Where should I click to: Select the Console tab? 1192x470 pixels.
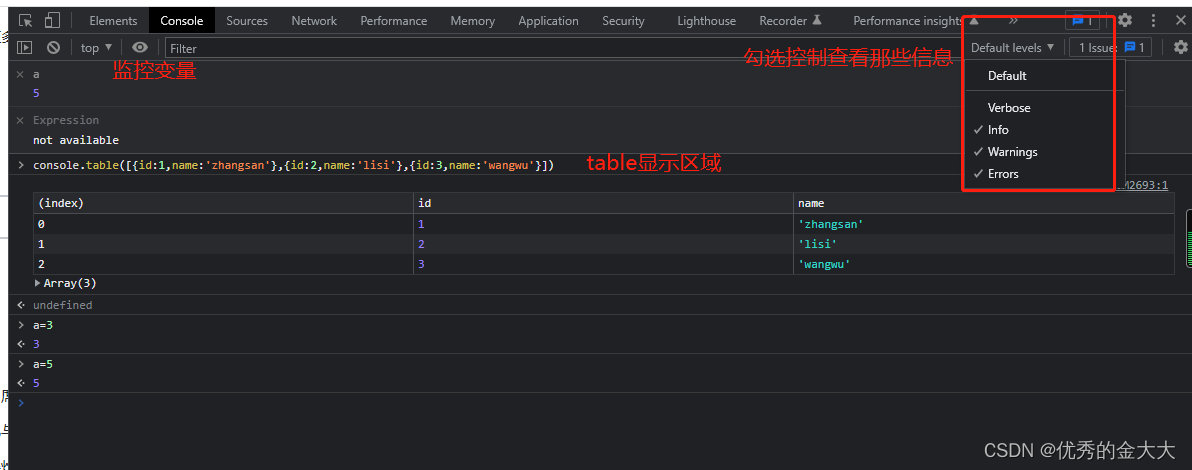point(182,21)
